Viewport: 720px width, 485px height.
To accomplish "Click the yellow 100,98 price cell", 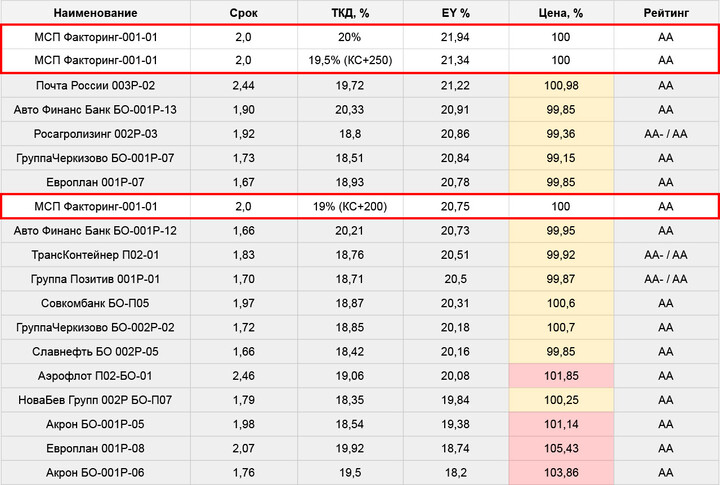I will pos(560,85).
